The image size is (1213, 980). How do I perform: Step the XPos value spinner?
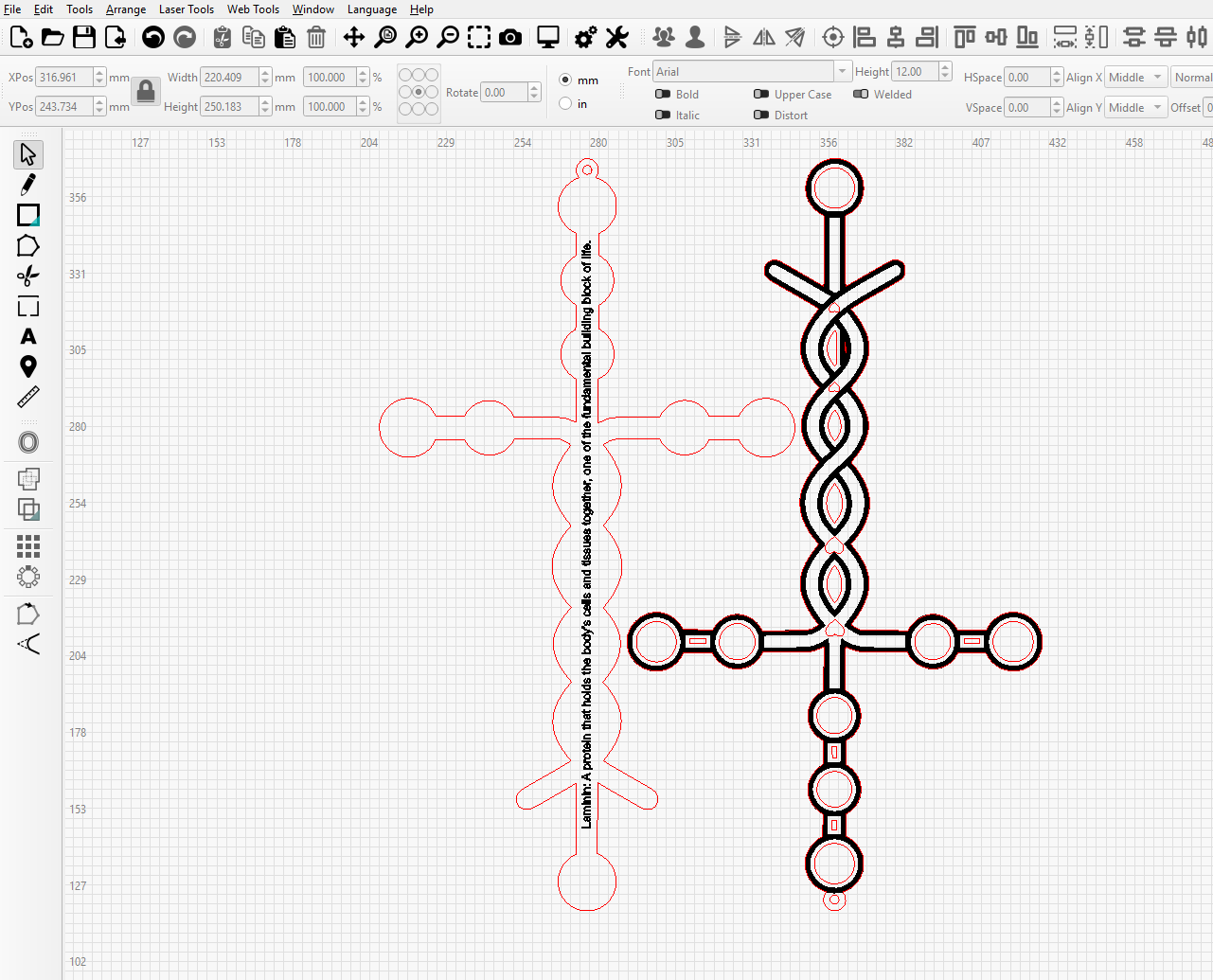coord(99,78)
